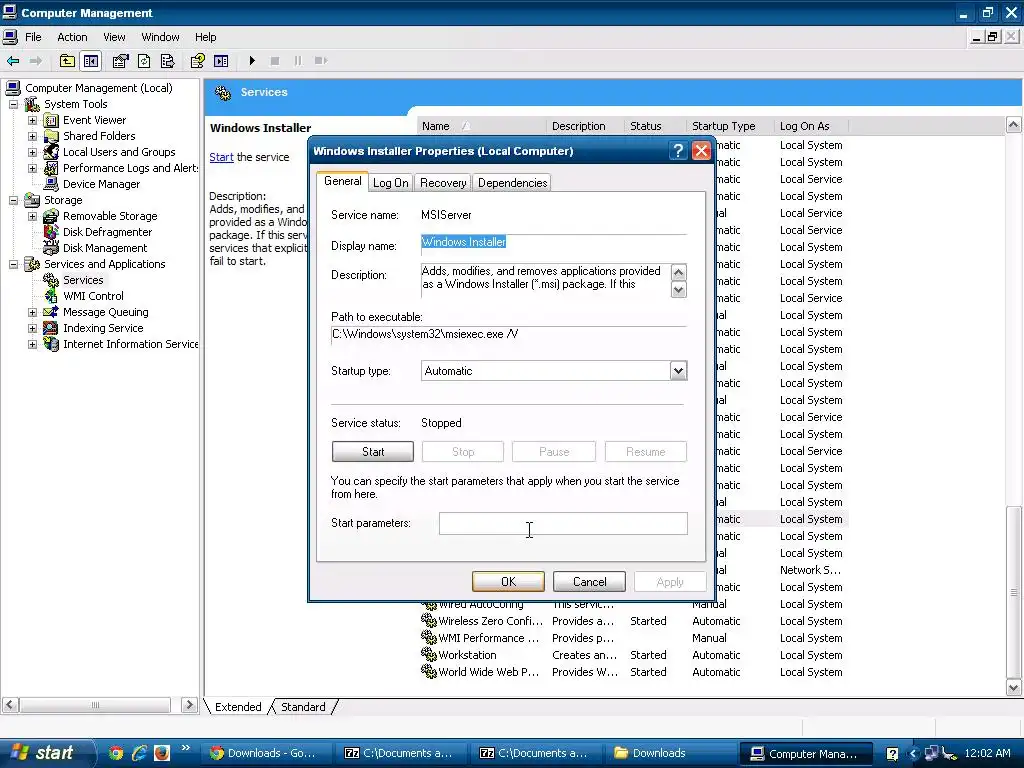Click Chrome icon in quick launch
1024x768 pixels.
(116, 753)
